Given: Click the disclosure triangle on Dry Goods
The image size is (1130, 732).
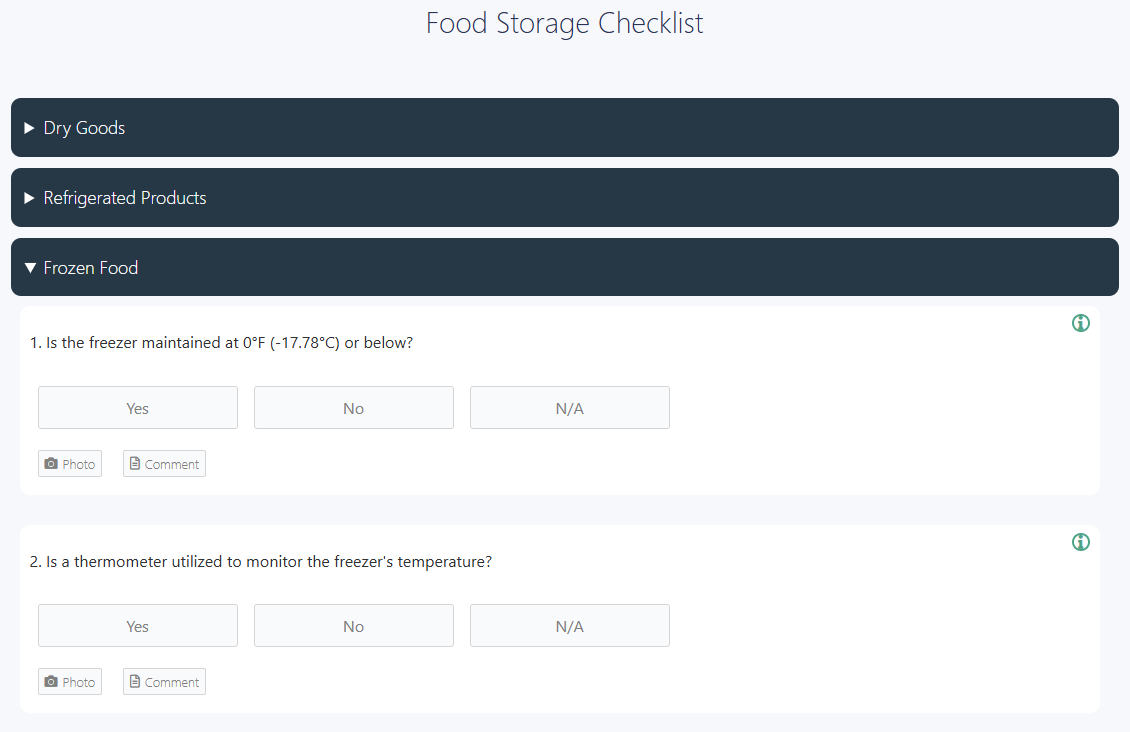Looking at the screenshot, I should (x=29, y=127).
